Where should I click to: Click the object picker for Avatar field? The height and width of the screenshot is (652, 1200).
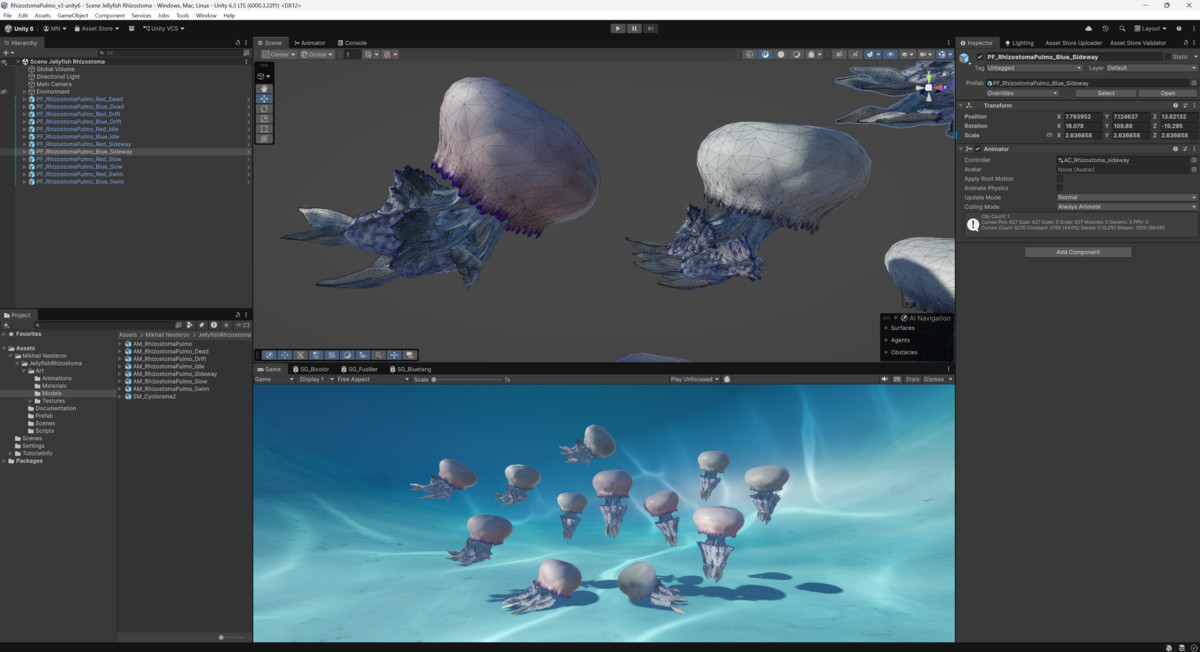[x=1193, y=169]
